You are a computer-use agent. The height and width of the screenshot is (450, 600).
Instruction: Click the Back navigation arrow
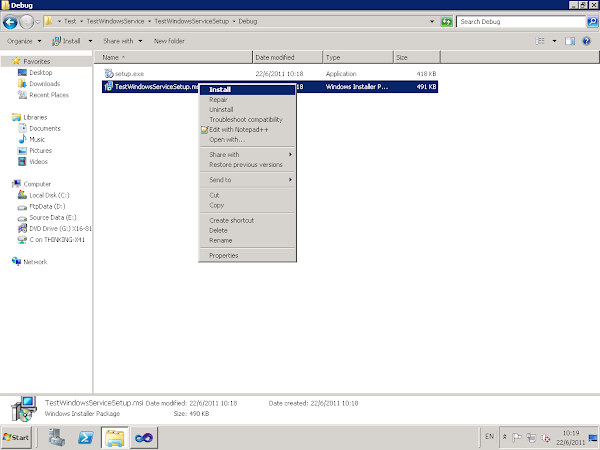10,22
